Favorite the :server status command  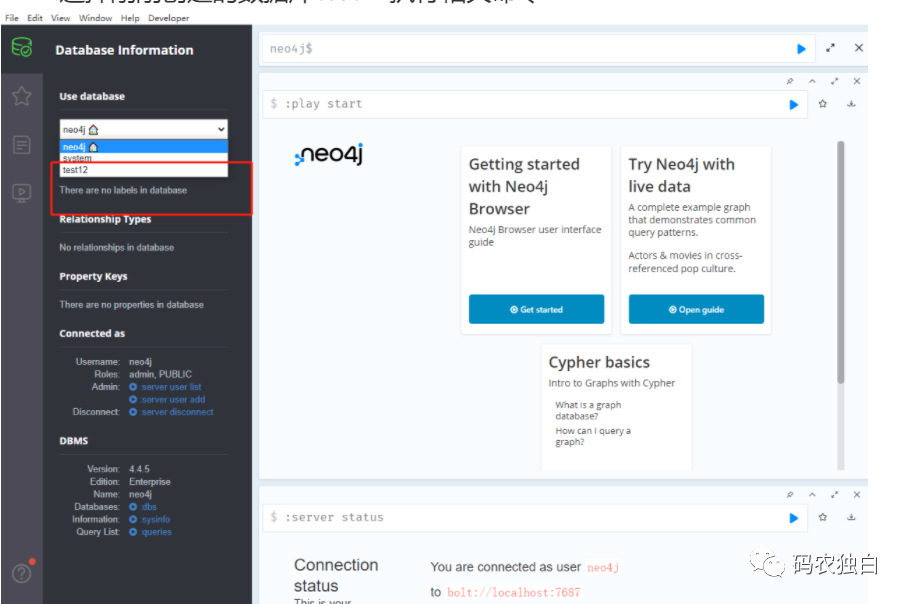(823, 517)
